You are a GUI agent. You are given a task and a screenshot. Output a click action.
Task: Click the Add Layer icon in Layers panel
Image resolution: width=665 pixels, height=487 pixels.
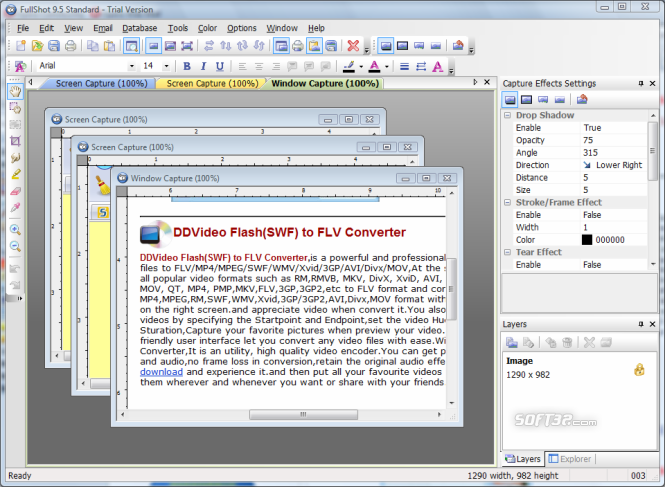[512, 342]
